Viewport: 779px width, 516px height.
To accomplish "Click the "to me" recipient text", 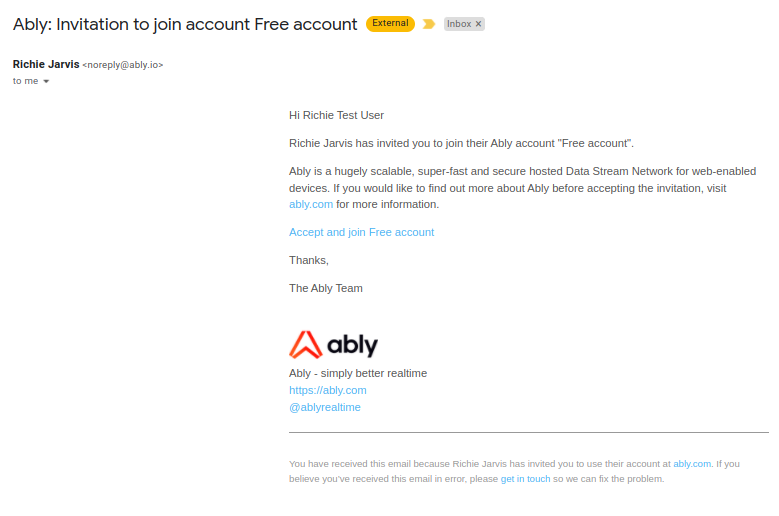I will pyautogui.click(x=25, y=81).
